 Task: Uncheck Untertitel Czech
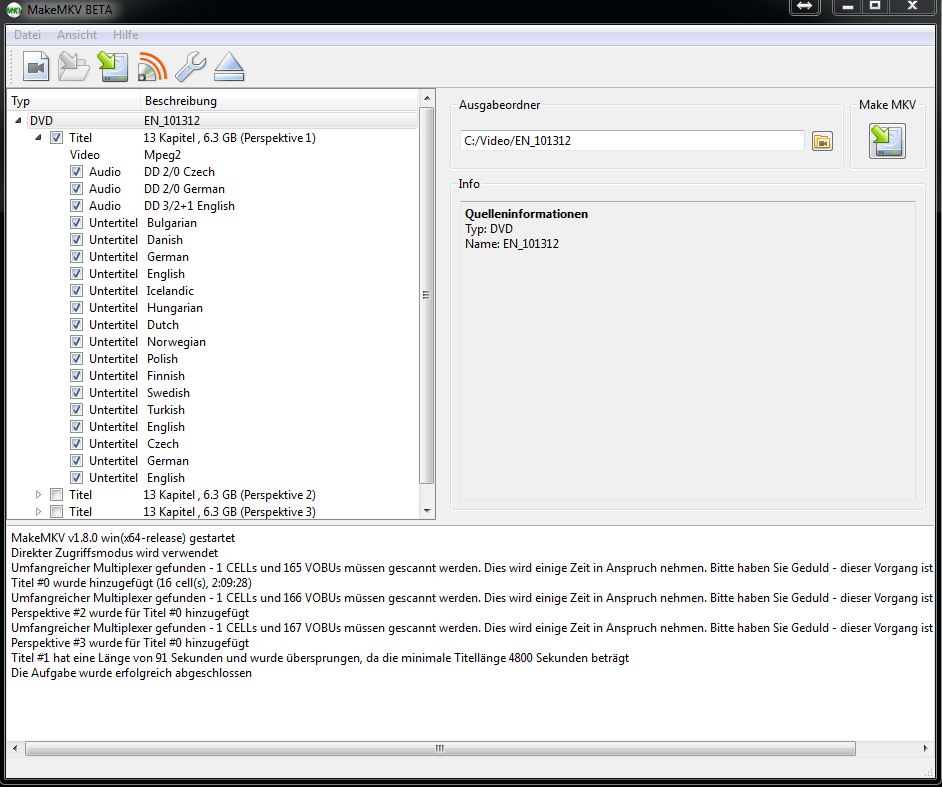[x=76, y=444]
